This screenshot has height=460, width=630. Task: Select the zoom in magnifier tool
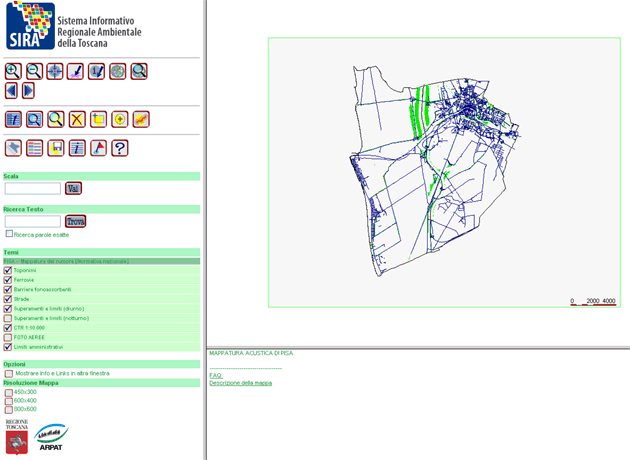(13, 71)
